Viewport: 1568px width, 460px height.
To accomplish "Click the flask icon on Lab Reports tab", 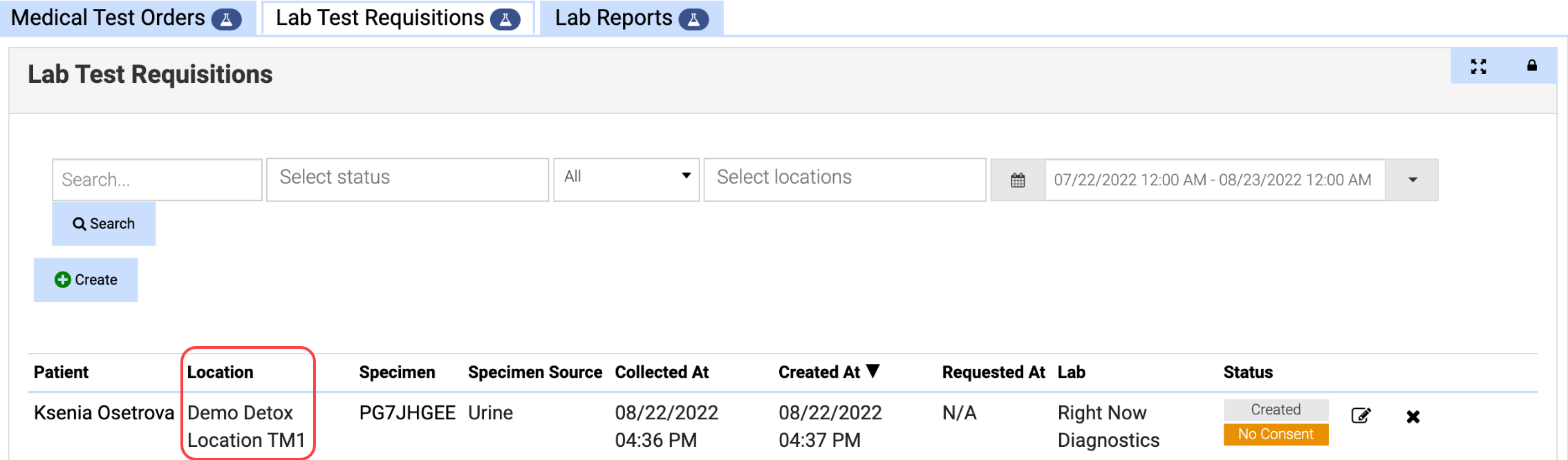I will coord(693,19).
